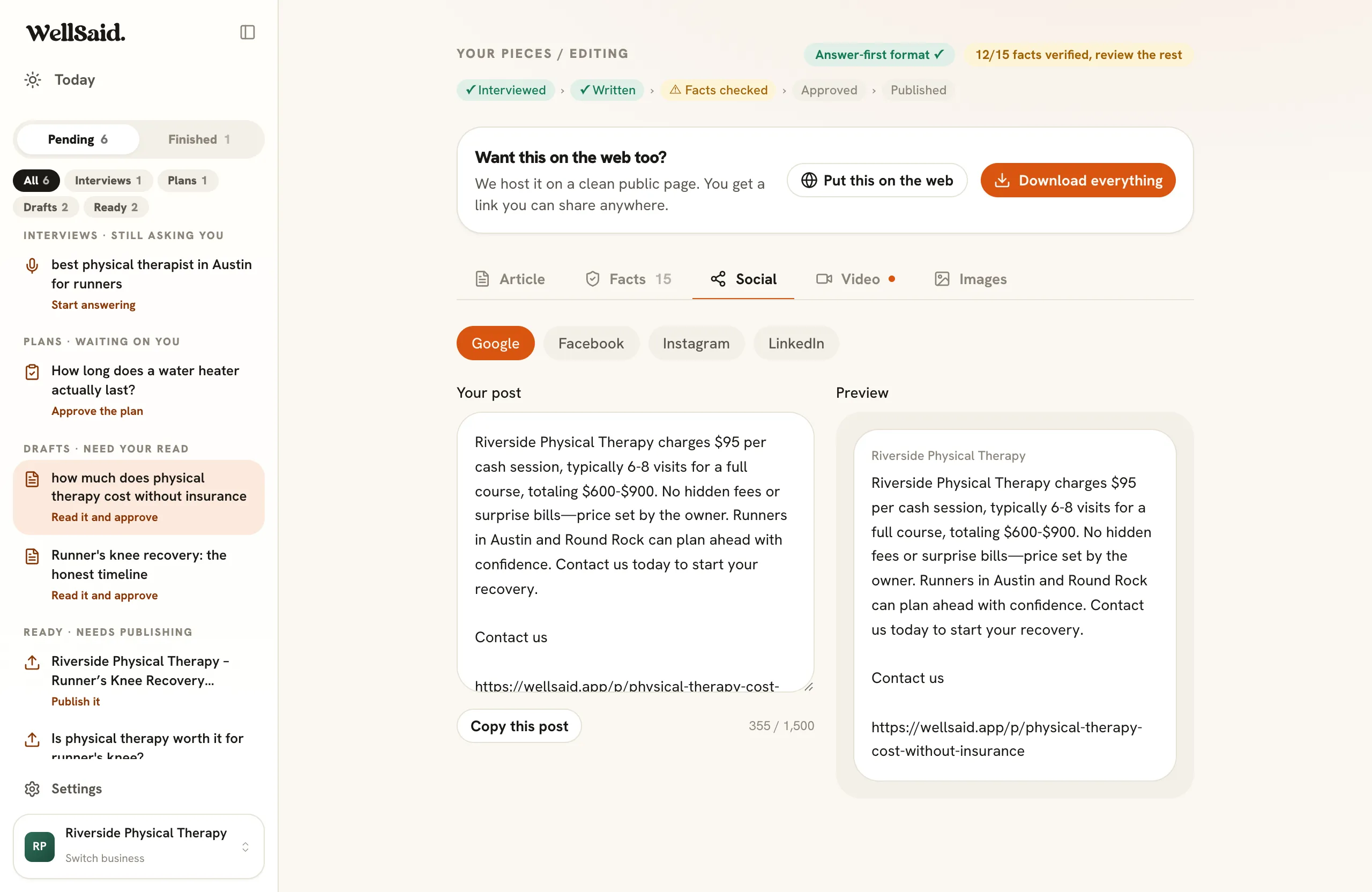Screen dimensions: 1372x892
Task: Click the RP business avatar
Action: [40, 846]
